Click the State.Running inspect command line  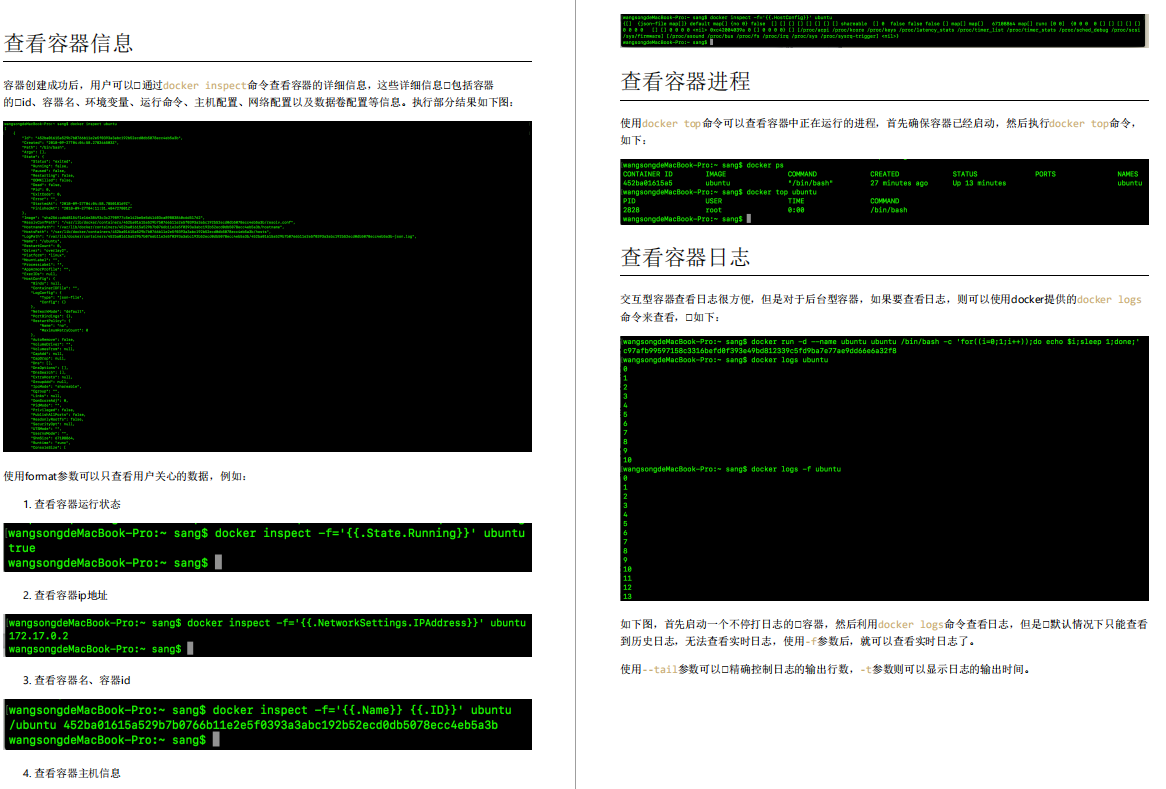[266, 533]
